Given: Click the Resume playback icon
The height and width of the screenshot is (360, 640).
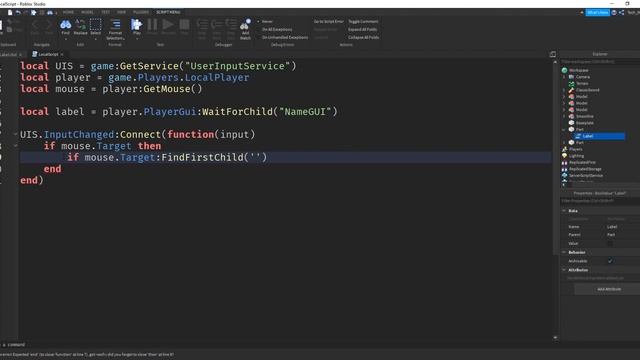Looking at the screenshot, I should pos(168,24).
